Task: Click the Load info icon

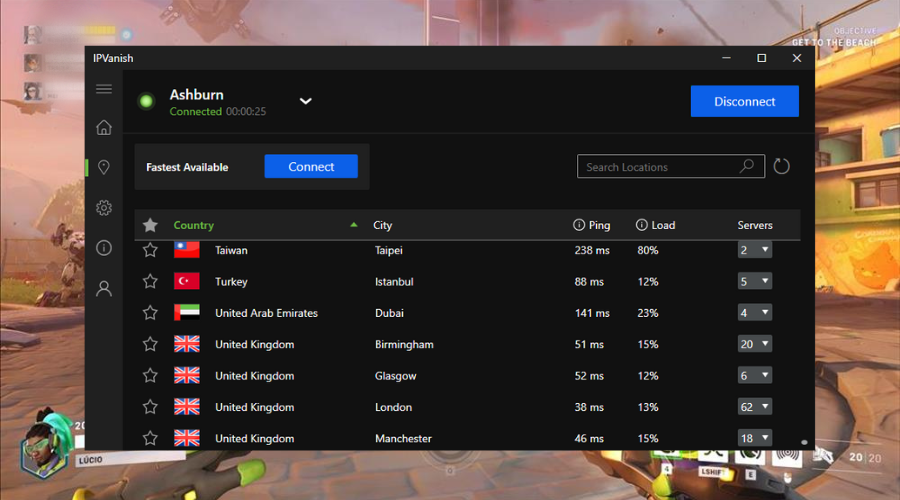Action: click(x=642, y=225)
